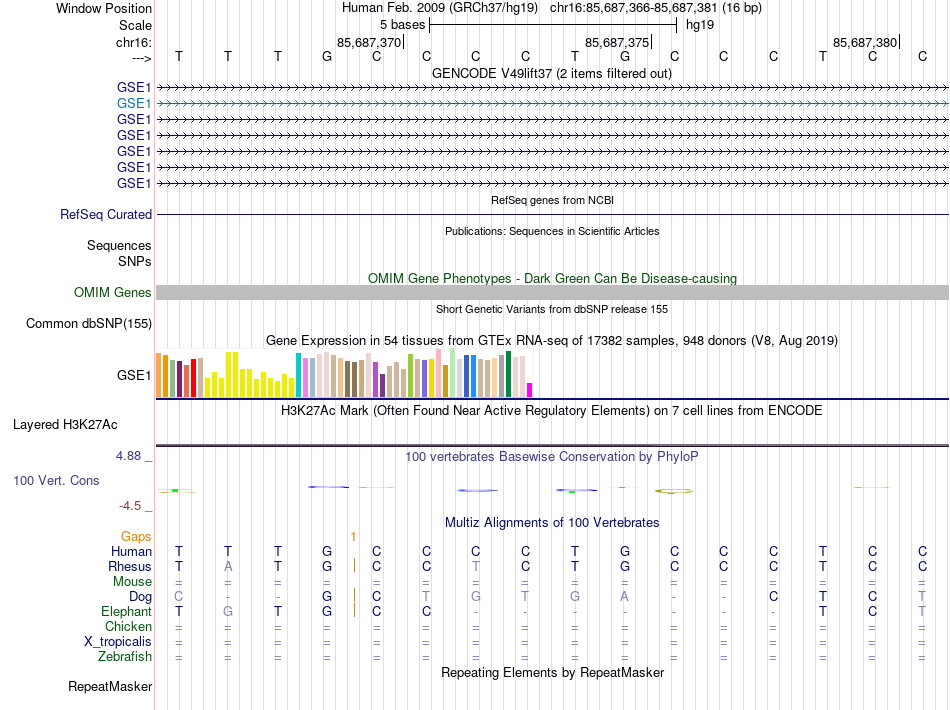This screenshot has height=710, width=950.
Task: Open the RefSeq Curated track label
Action: [106, 214]
